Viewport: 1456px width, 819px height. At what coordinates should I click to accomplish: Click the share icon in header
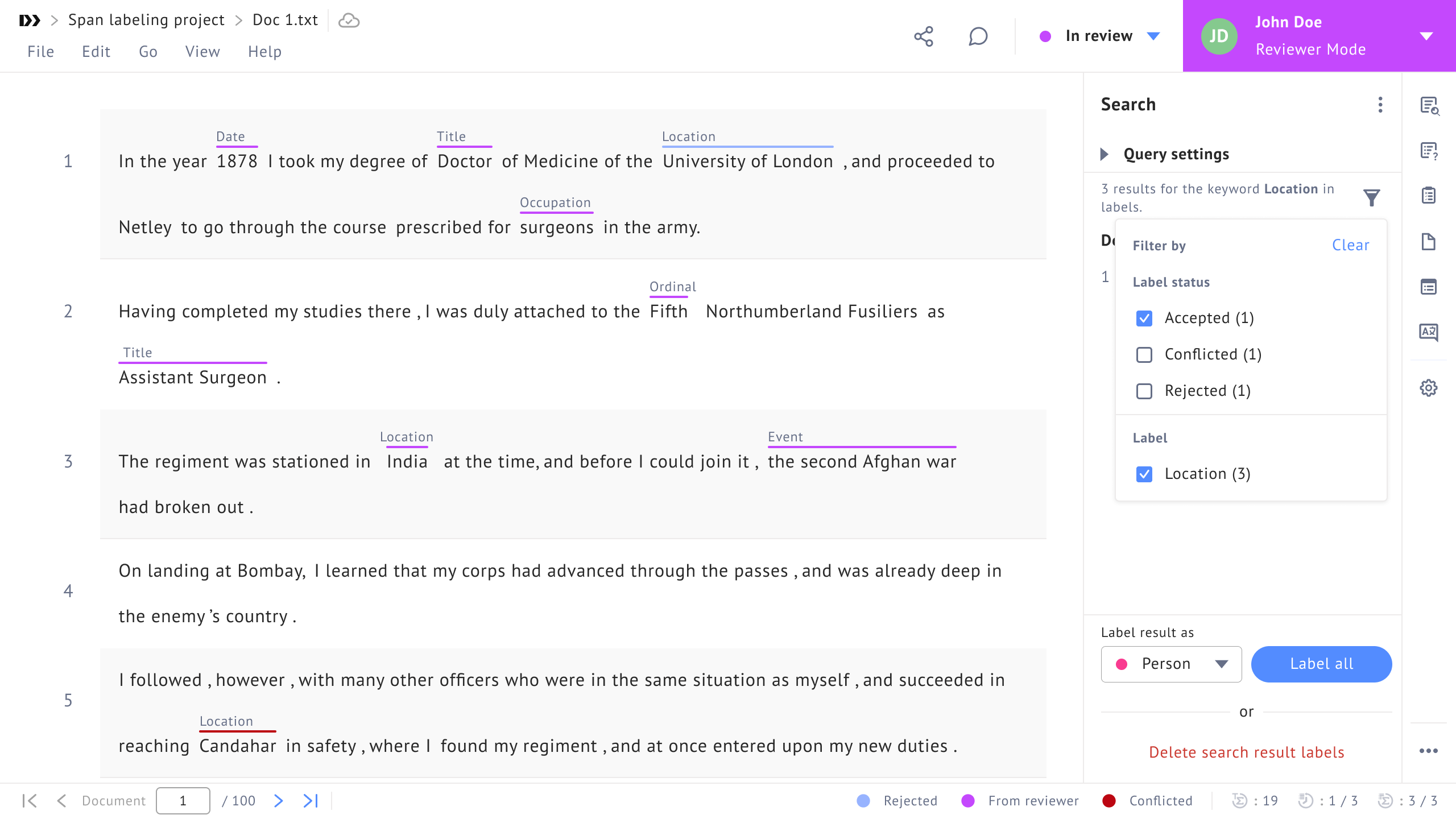(x=924, y=36)
